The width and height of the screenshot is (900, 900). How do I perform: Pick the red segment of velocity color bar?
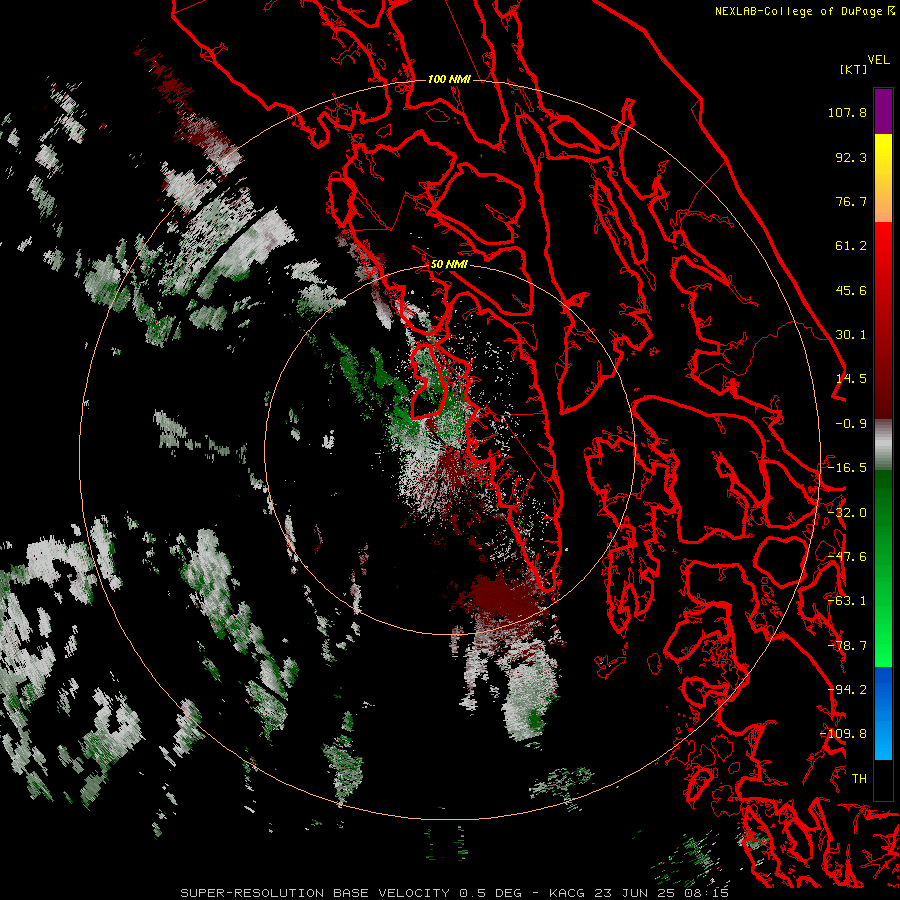[883, 320]
